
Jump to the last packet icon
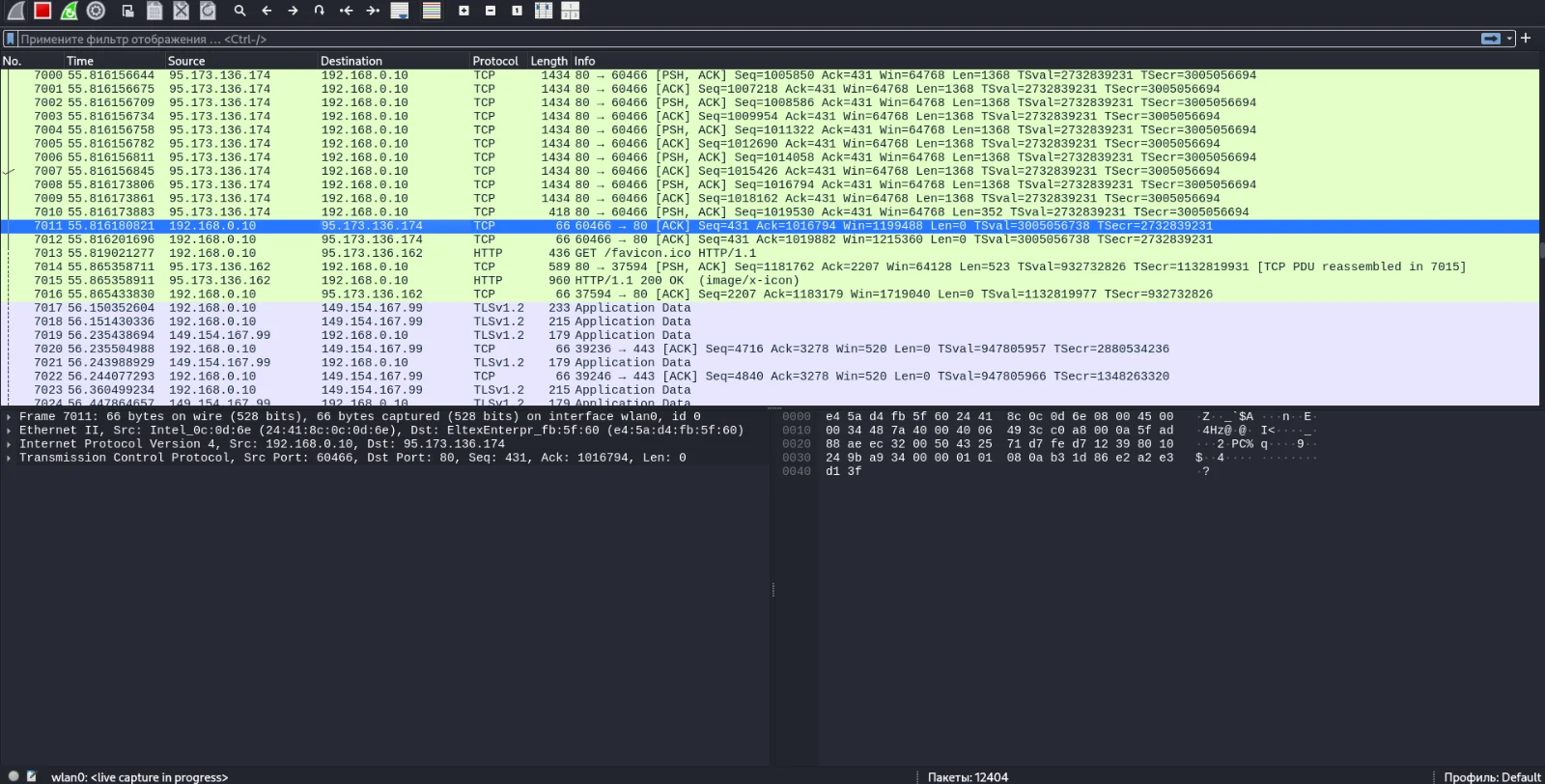373,11
